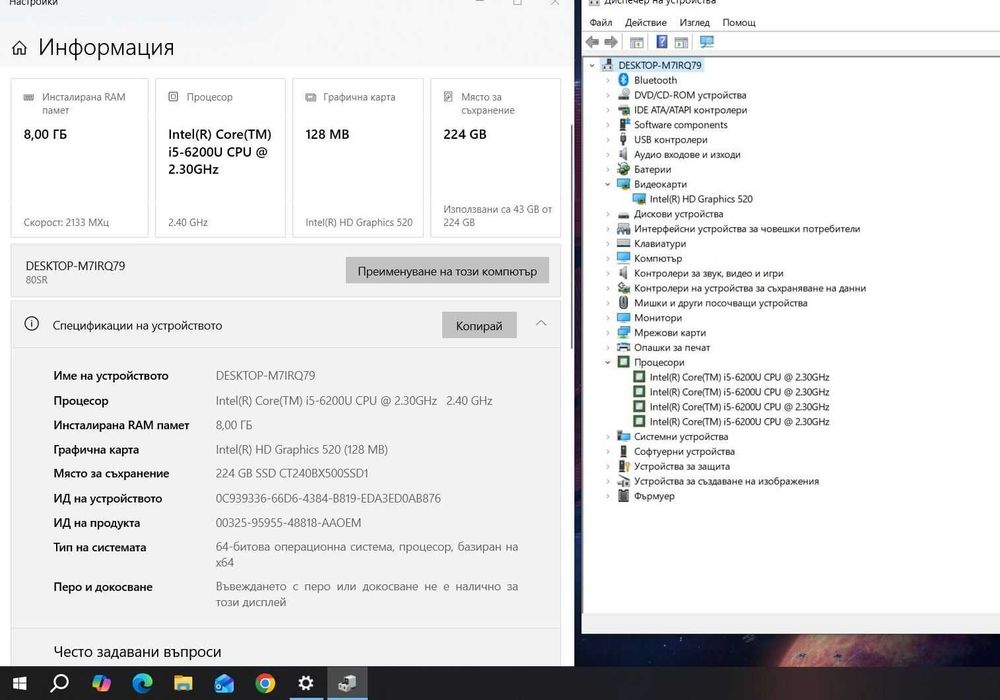Click the monitor scan hardware toolbar icon
1000x700 pixels.
click(x=707, y=42)
